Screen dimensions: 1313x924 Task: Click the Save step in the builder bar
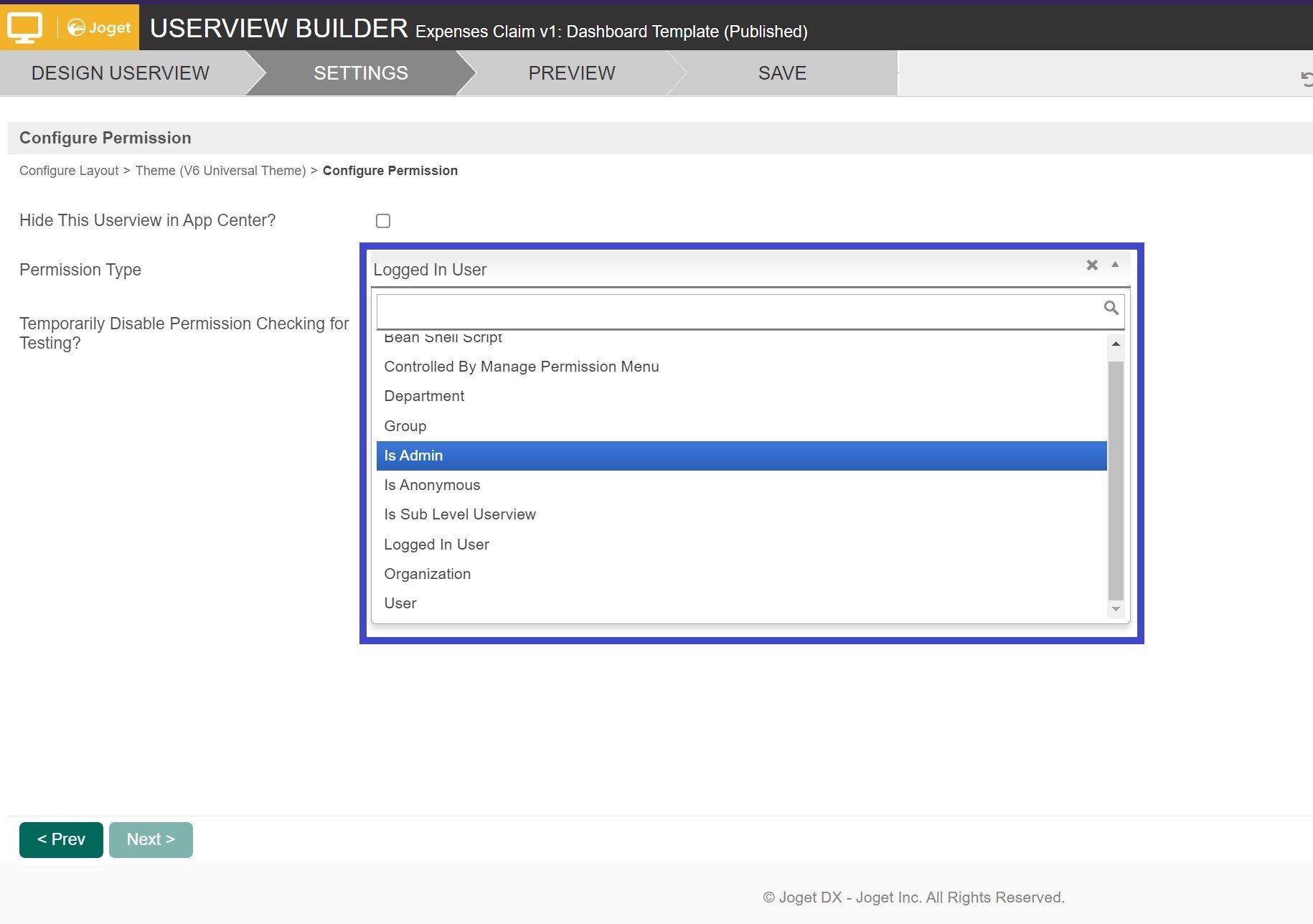pyautogui.click(x=782, y=73)
